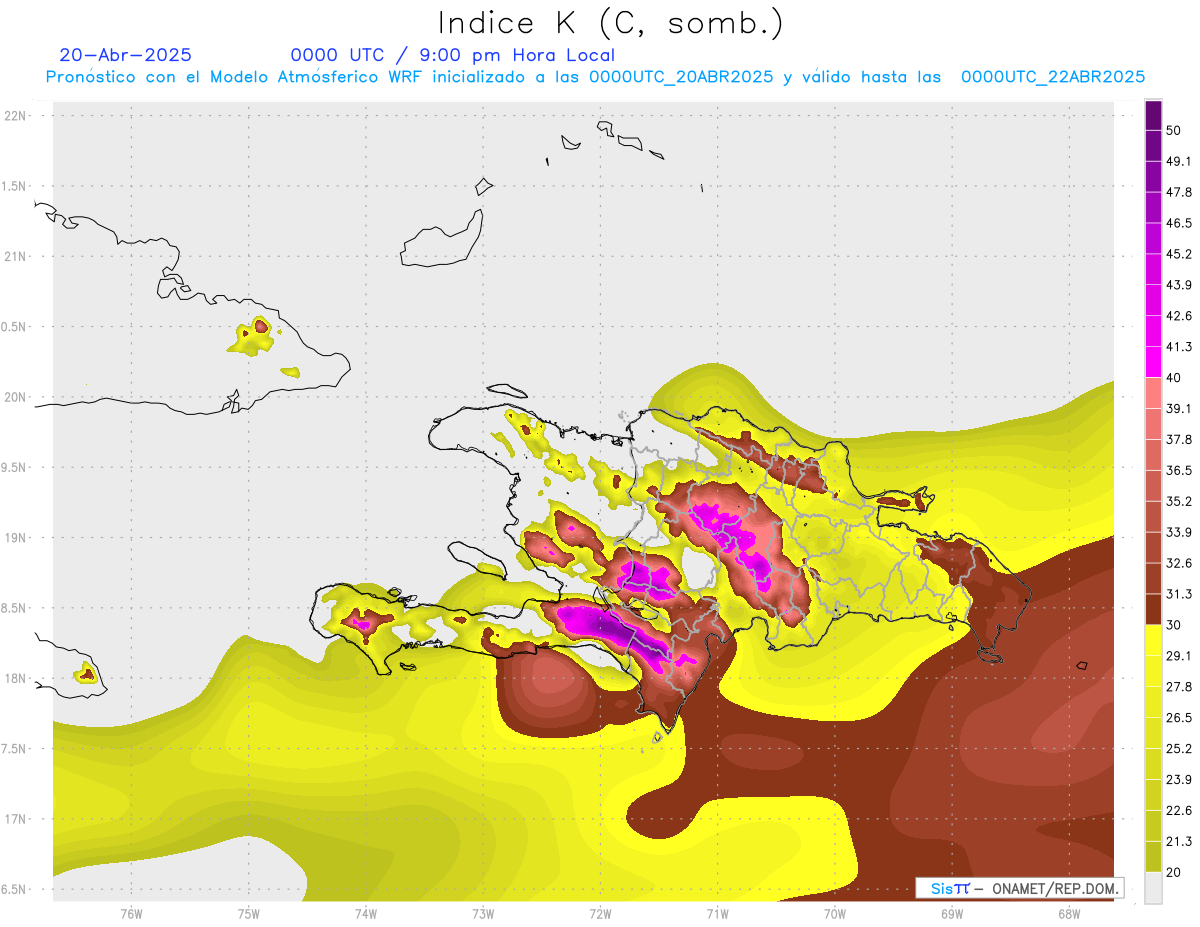Click the "20N" latitude label

click(x=16, y=397)
